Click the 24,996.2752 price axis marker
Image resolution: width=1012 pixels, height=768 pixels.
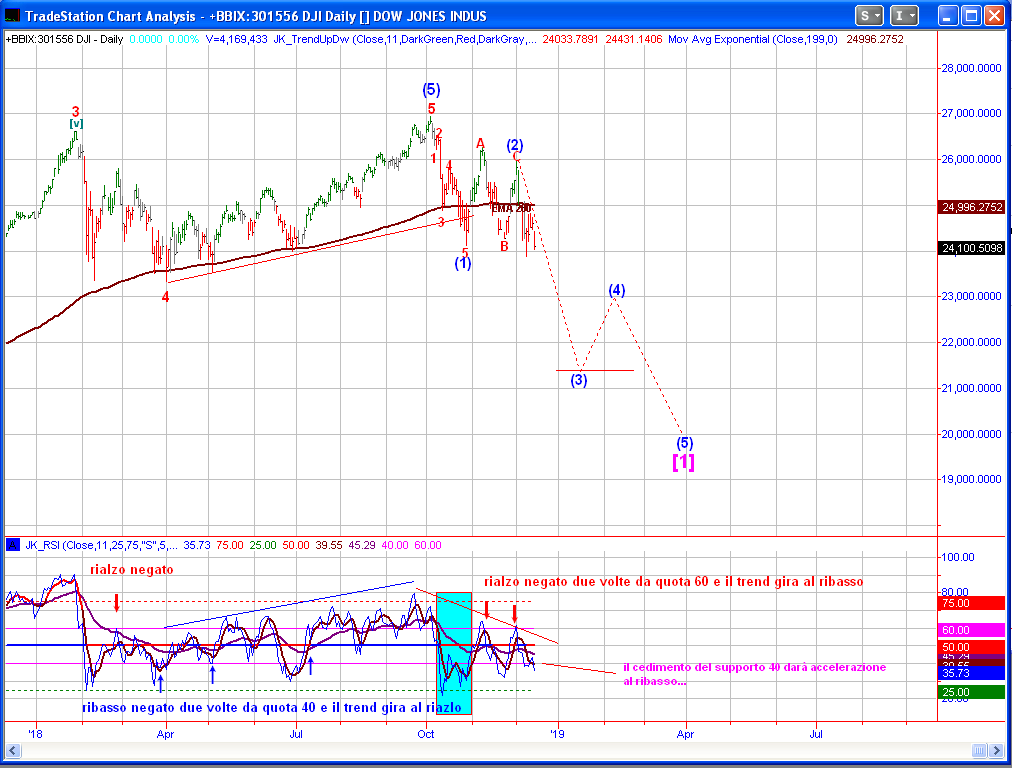(972, 207)
